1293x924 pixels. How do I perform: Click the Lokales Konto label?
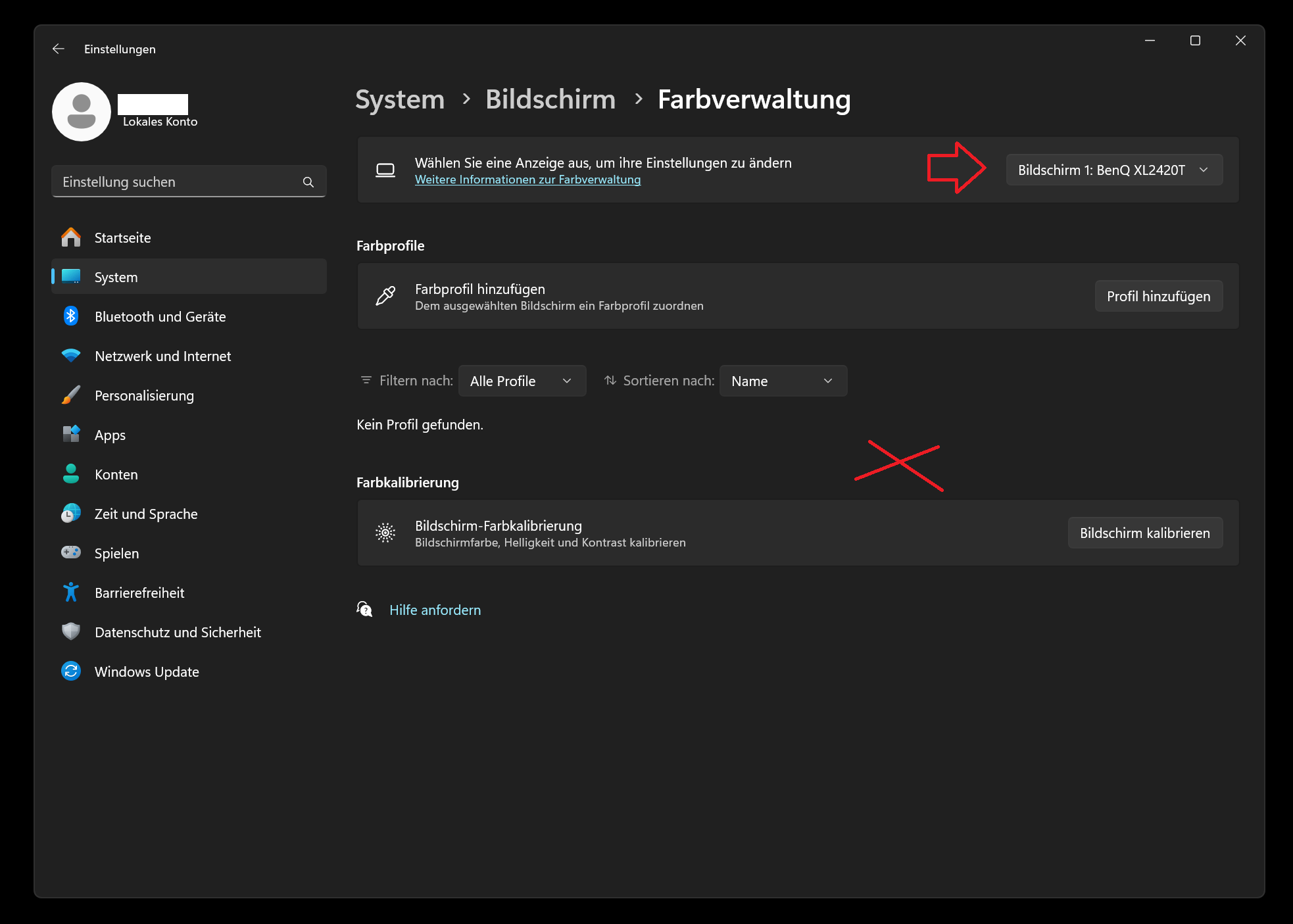tap(160, 122)
